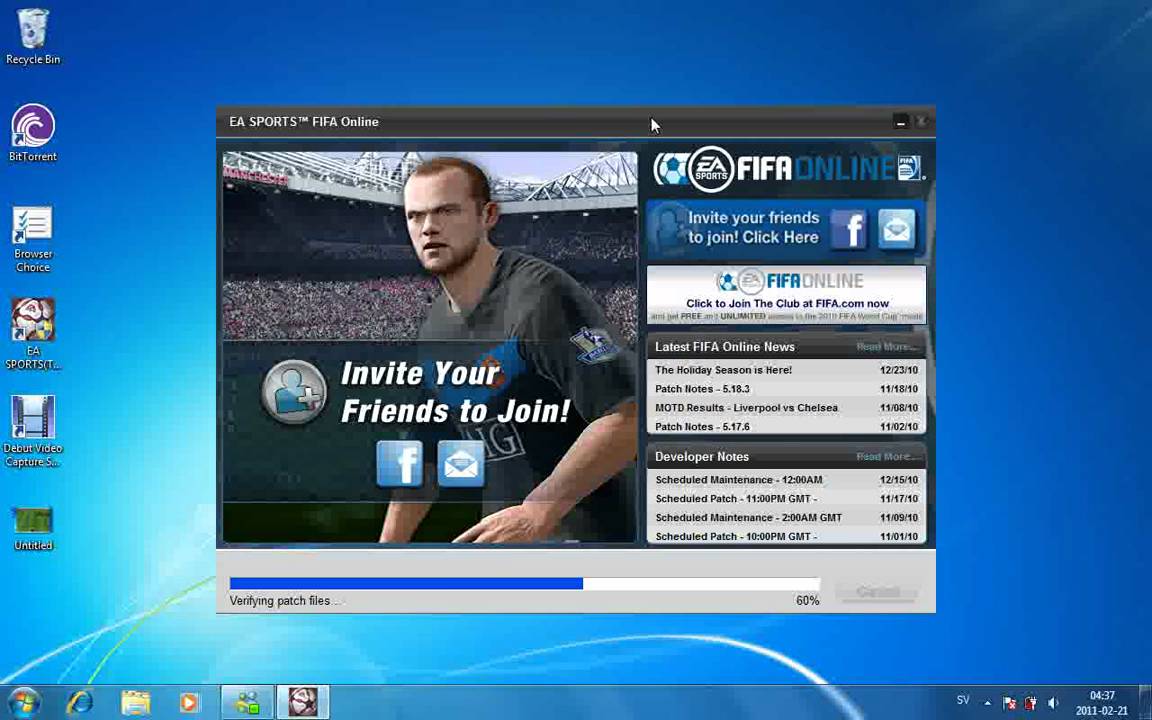1152x720 pixels.
Task: Open Debut Video Capture shortcut
Action: [x=32, y=431]
